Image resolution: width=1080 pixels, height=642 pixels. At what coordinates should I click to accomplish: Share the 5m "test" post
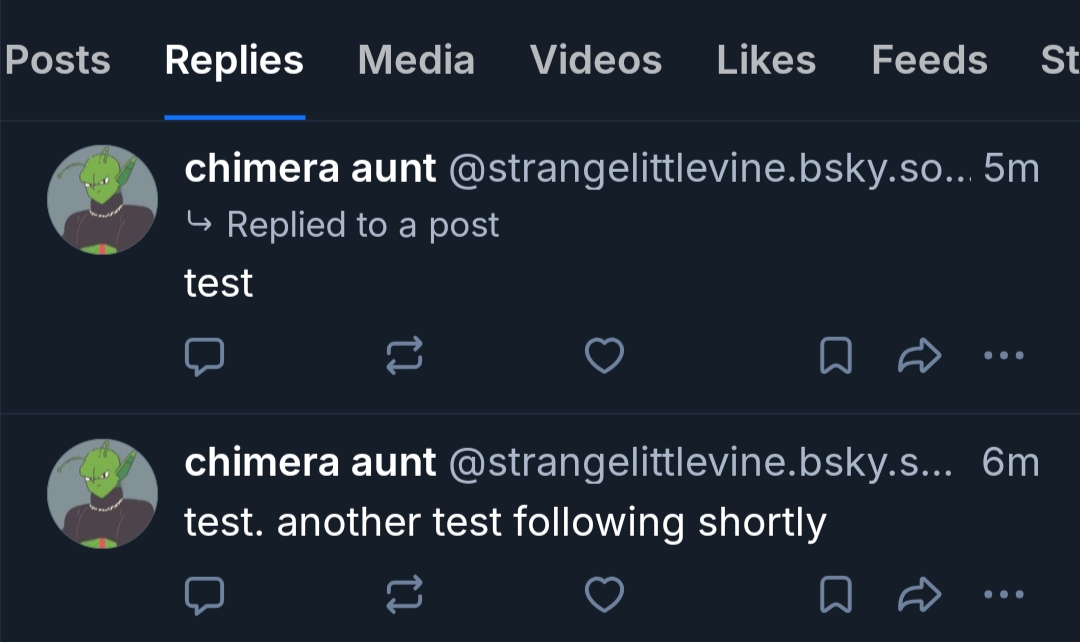click(920, 355)
